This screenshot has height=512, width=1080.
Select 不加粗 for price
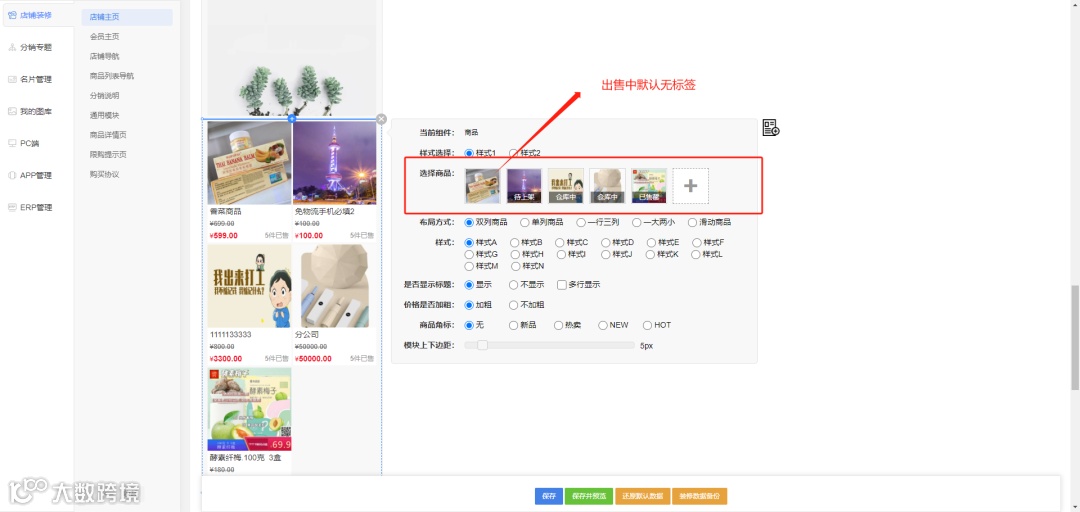point(513,305)
